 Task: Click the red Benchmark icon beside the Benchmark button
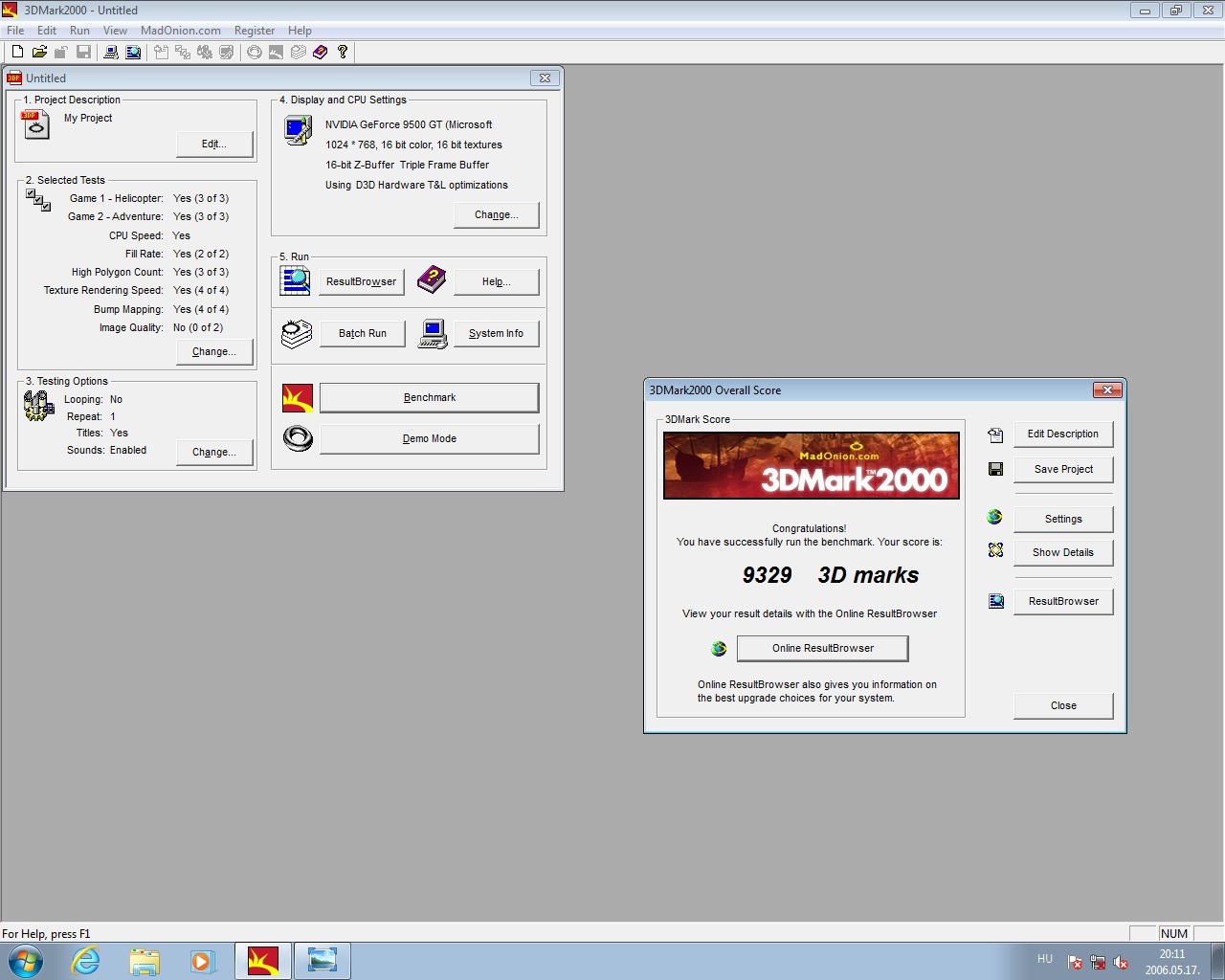coord(298,398)
